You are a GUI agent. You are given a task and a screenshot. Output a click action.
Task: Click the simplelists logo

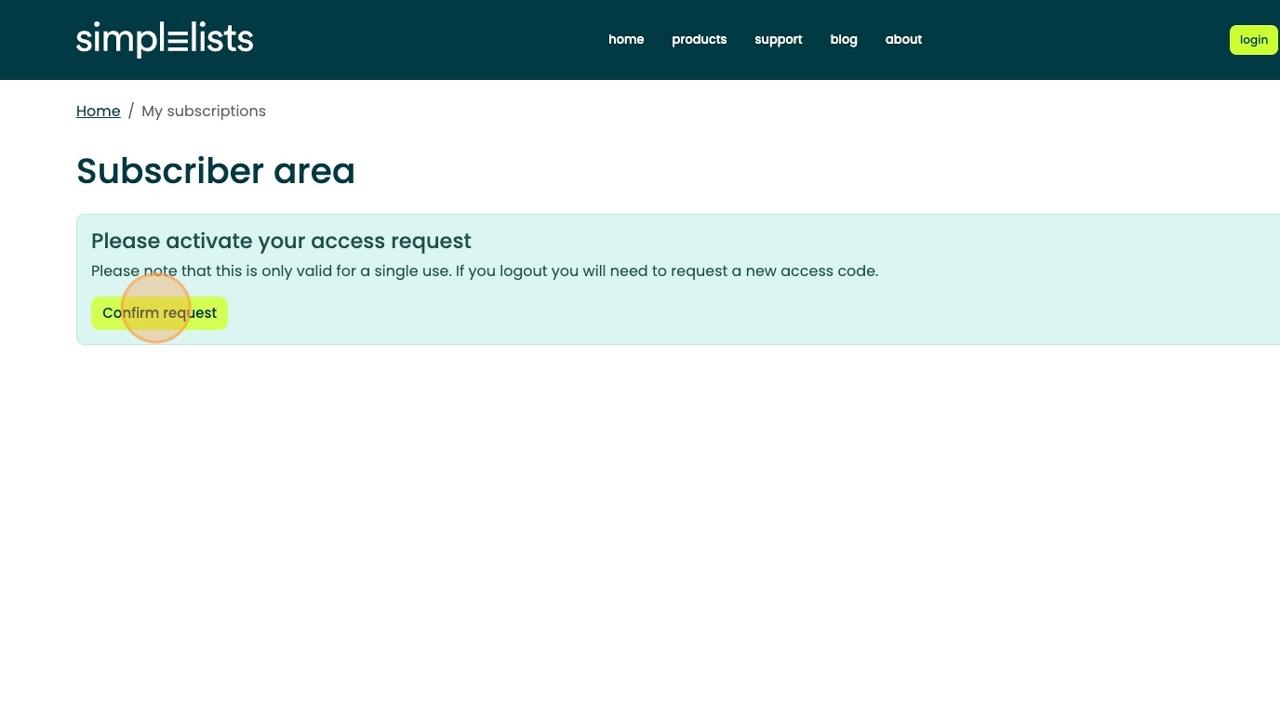pyautogui.click(x=165, y=39)
